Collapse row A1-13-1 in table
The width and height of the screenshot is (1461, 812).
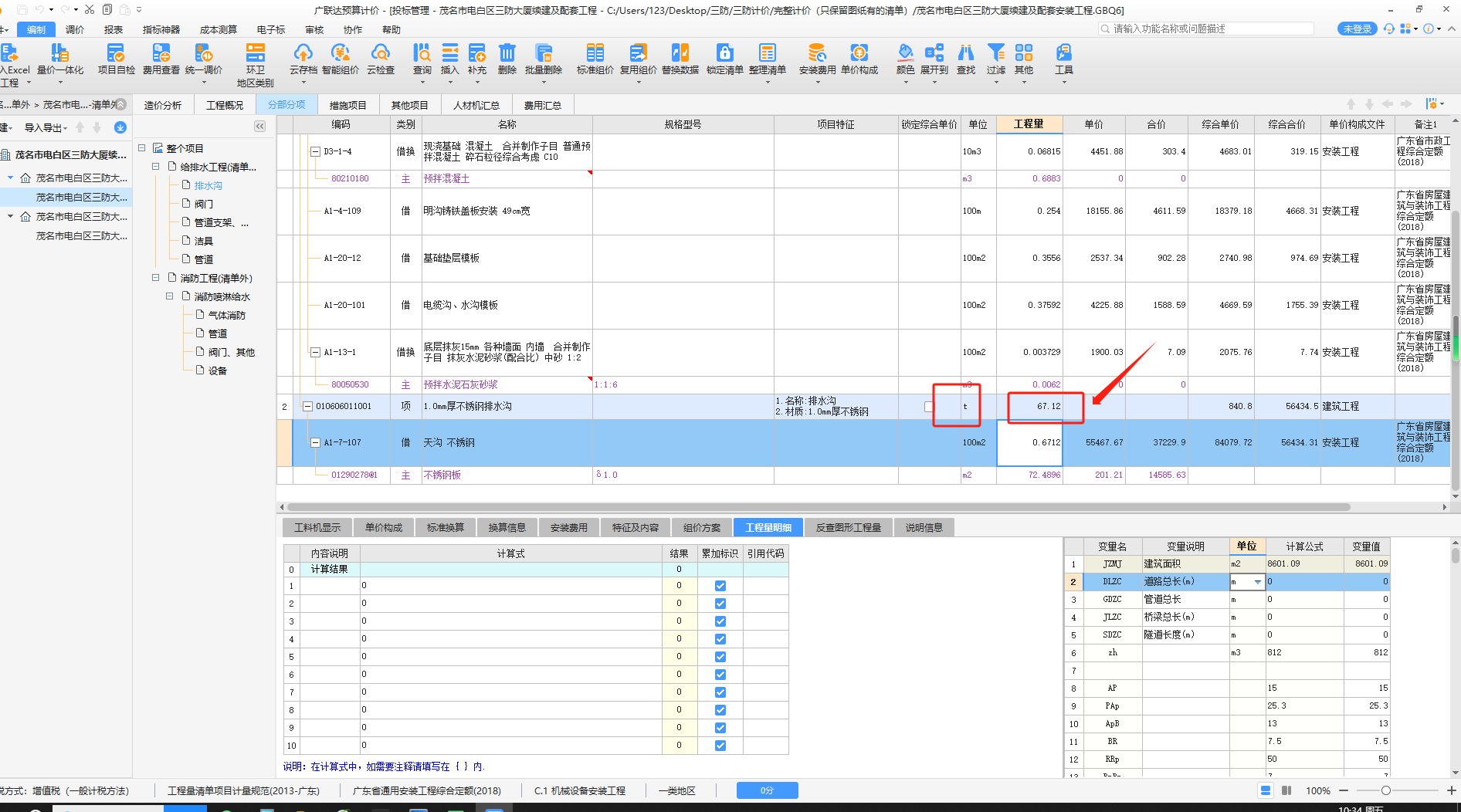[315, 353]
